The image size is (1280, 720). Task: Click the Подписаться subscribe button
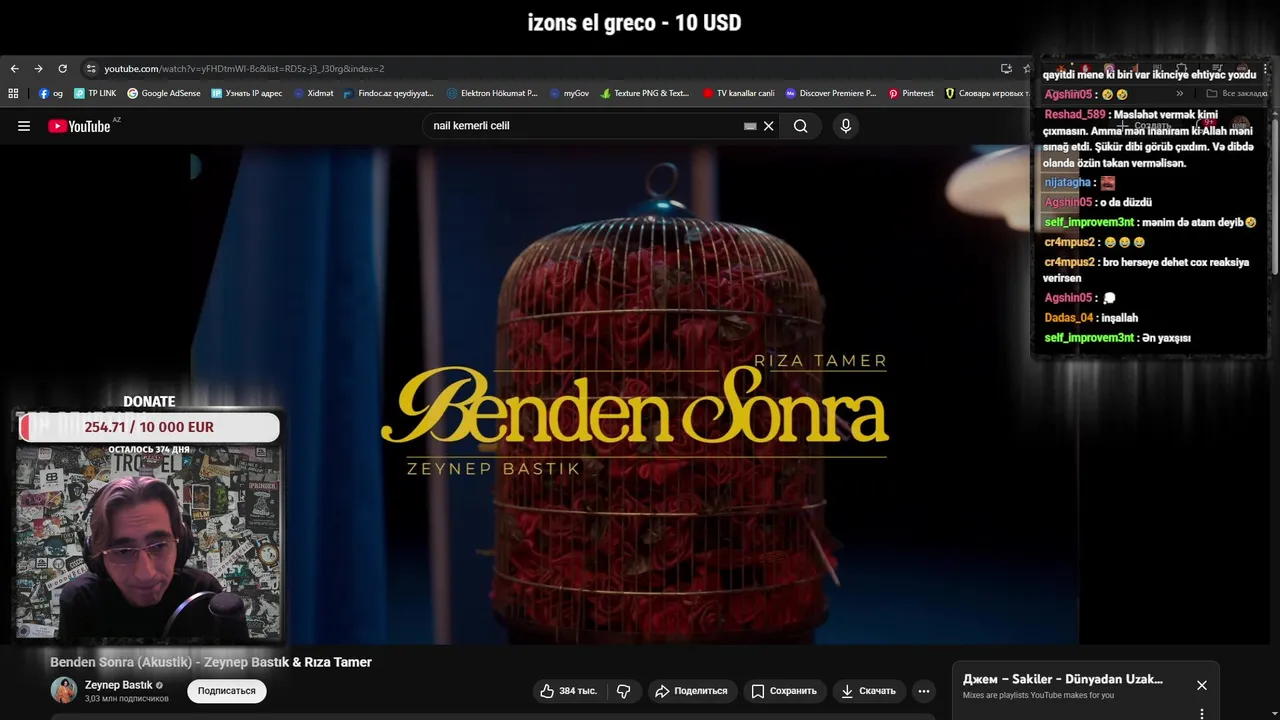pos(227,691)
